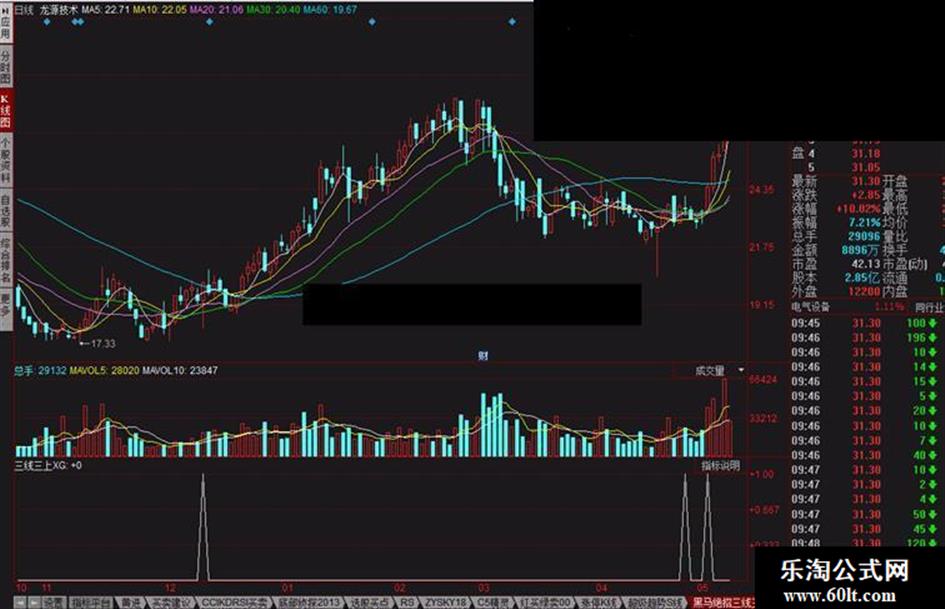Click the MA10: 22.05 label
The image size is (945, 609).
160,10
